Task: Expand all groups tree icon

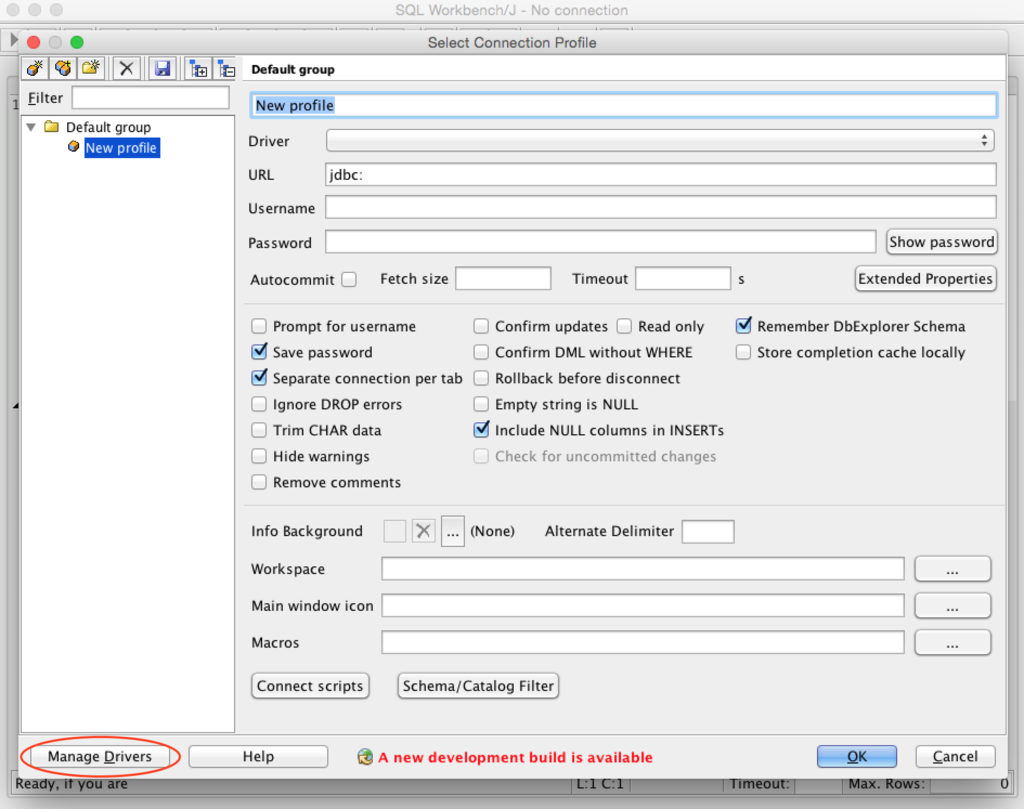Action: (198, 68)
